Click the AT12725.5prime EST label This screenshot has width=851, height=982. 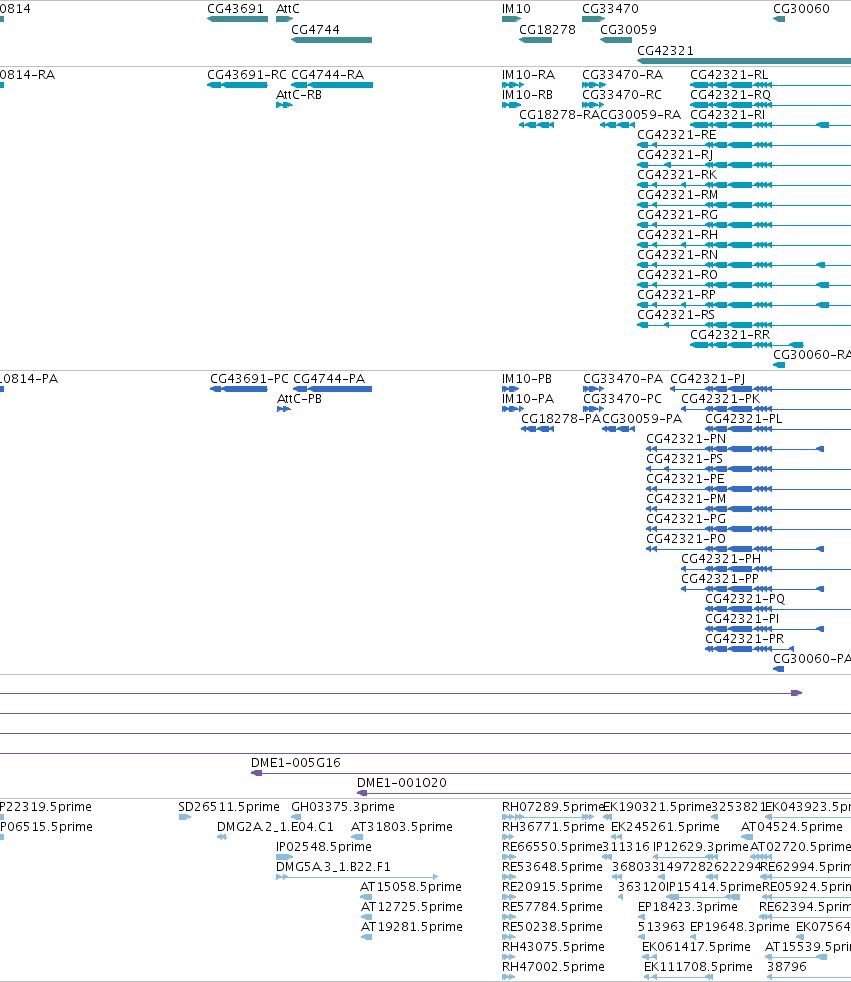412,907
